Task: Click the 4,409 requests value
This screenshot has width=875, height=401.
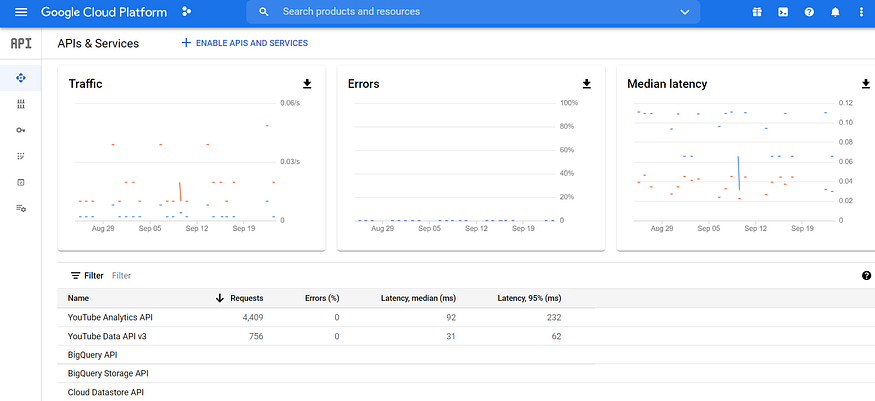Action: (x=253, y=317)
